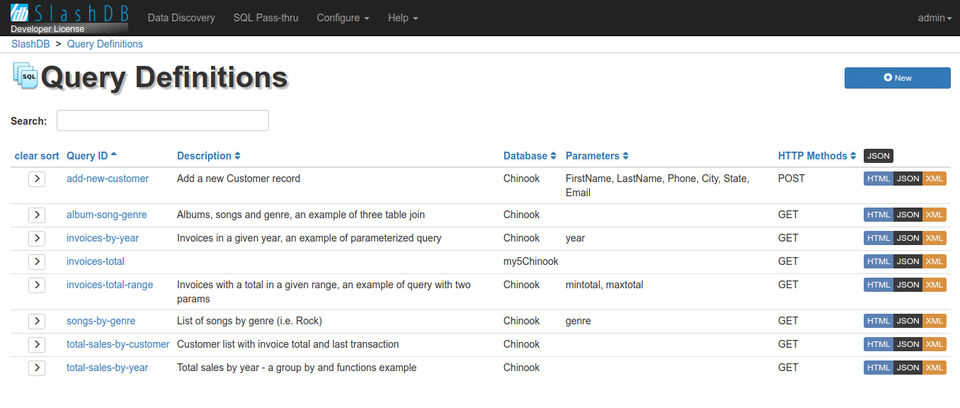Click the clear sort link

(x=36, y=156)
